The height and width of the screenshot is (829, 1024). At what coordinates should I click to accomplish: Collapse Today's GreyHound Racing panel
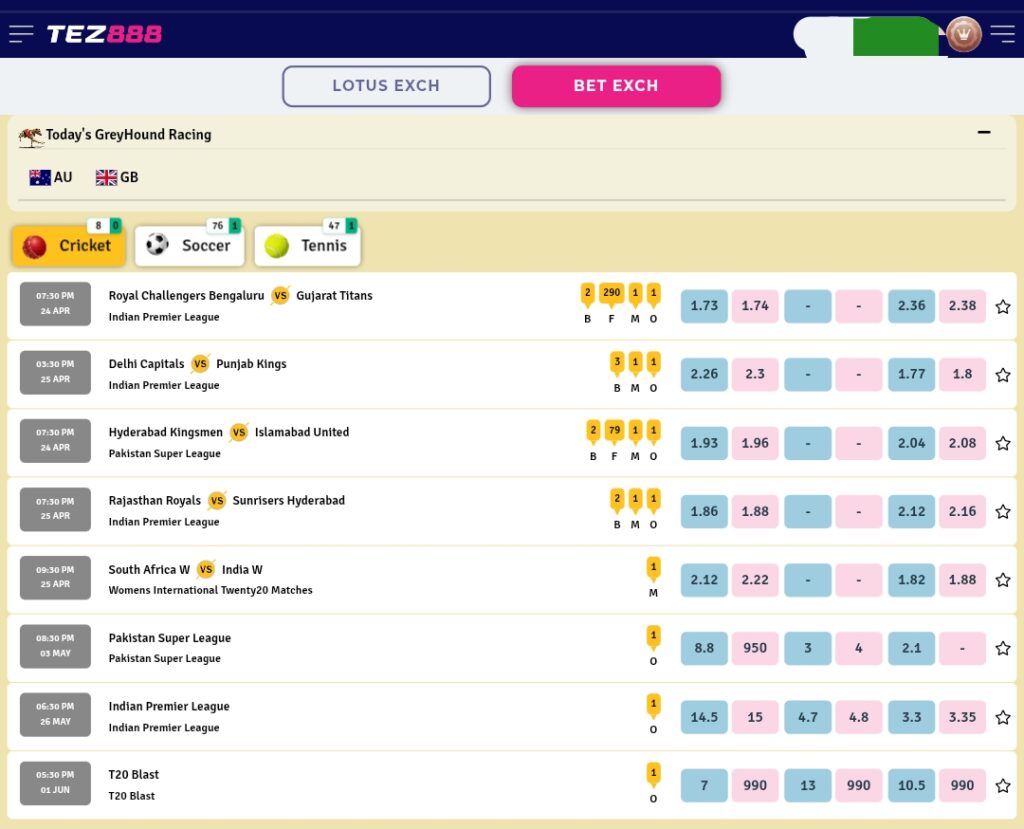(x=984, y=133)
